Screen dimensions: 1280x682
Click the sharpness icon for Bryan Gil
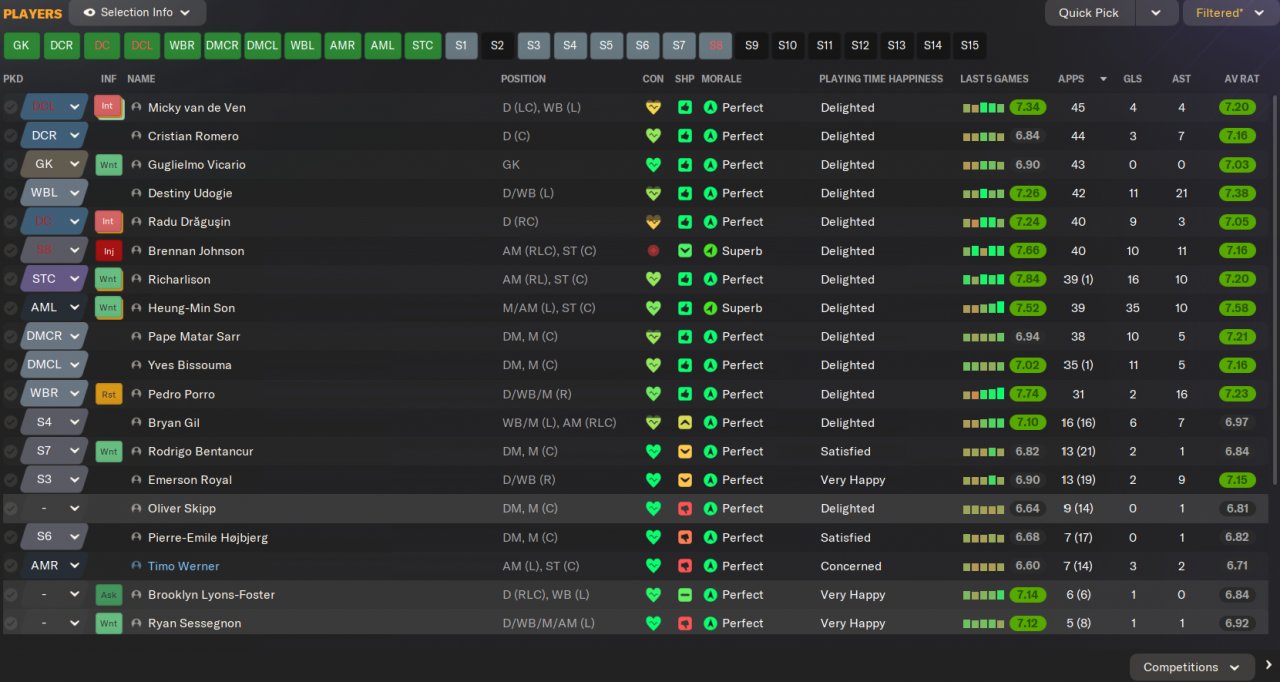[685, 423]
